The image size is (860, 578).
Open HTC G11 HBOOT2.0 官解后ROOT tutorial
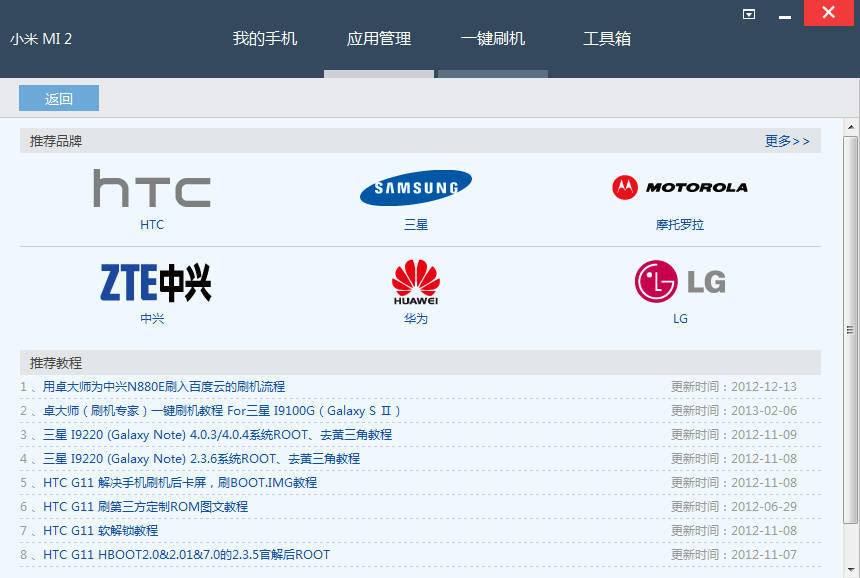pyautogui.click(x=186, y=555)
